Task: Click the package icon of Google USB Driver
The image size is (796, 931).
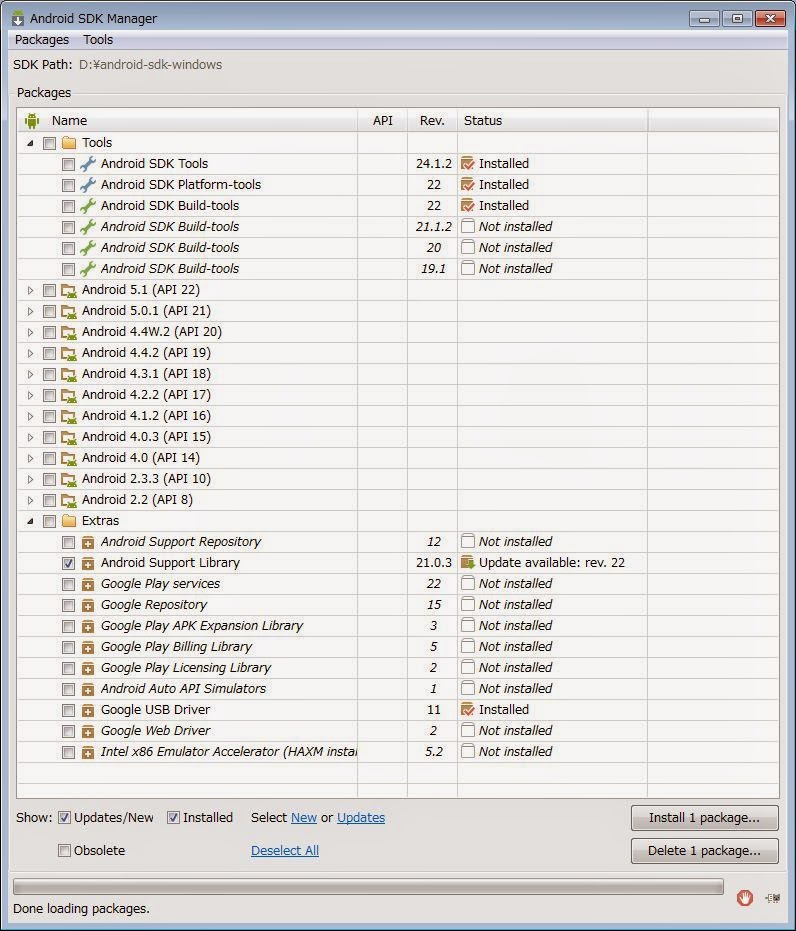Action: (88, 710)
